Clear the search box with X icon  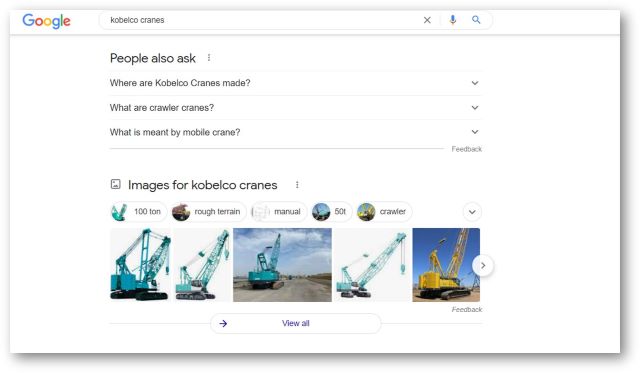(427, 20)
